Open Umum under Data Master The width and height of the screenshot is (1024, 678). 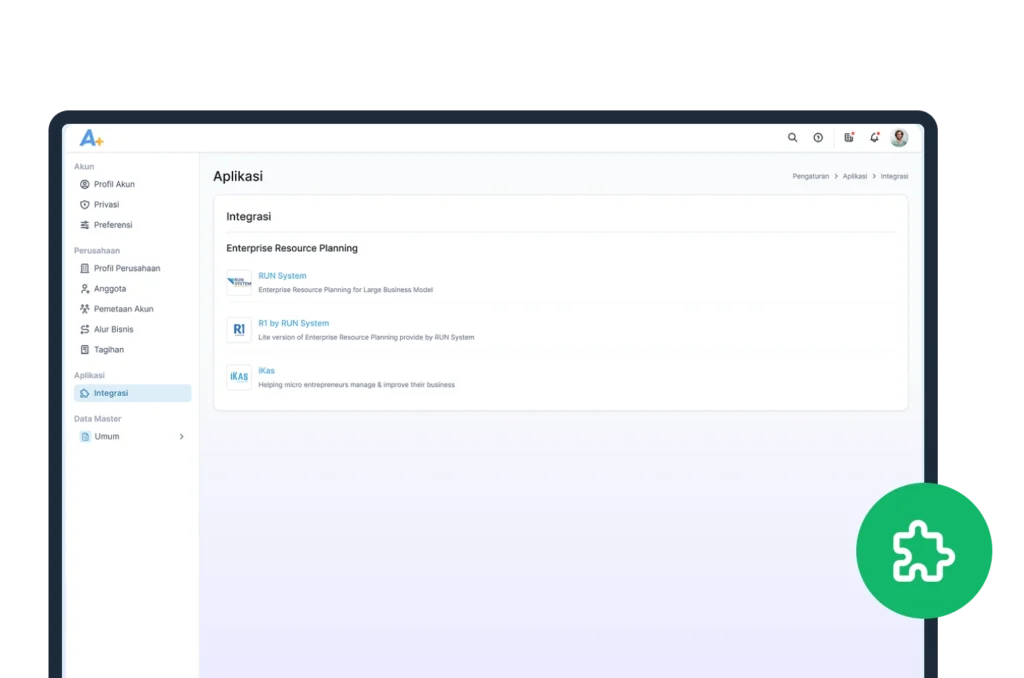click(x=133, y=436)
